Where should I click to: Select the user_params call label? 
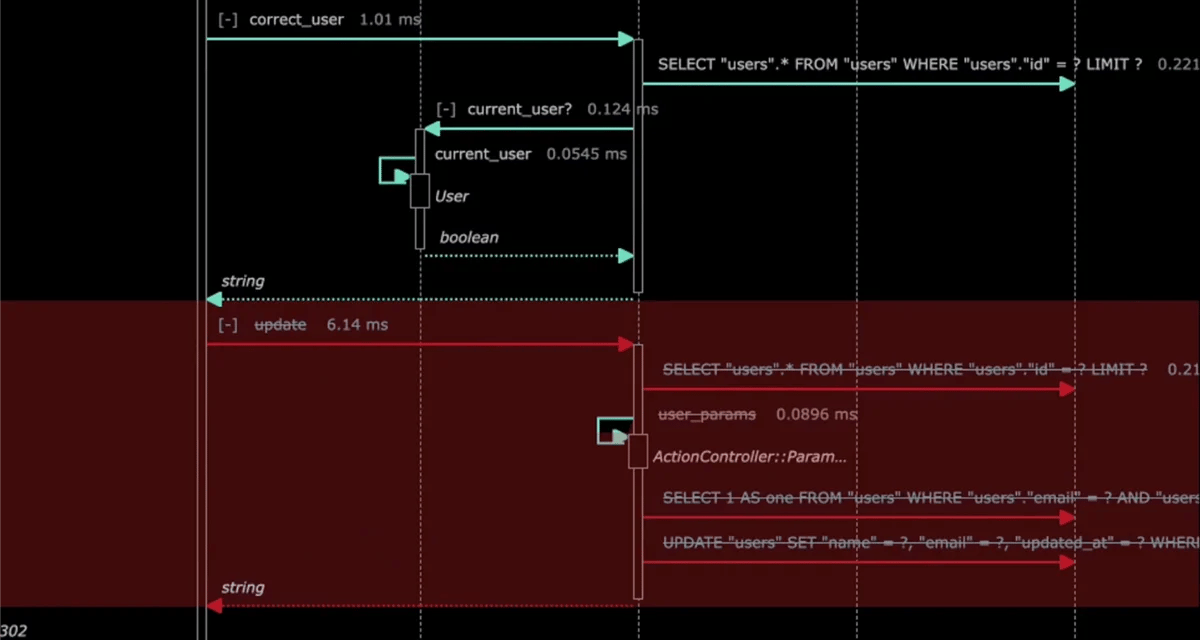point(707,413)
